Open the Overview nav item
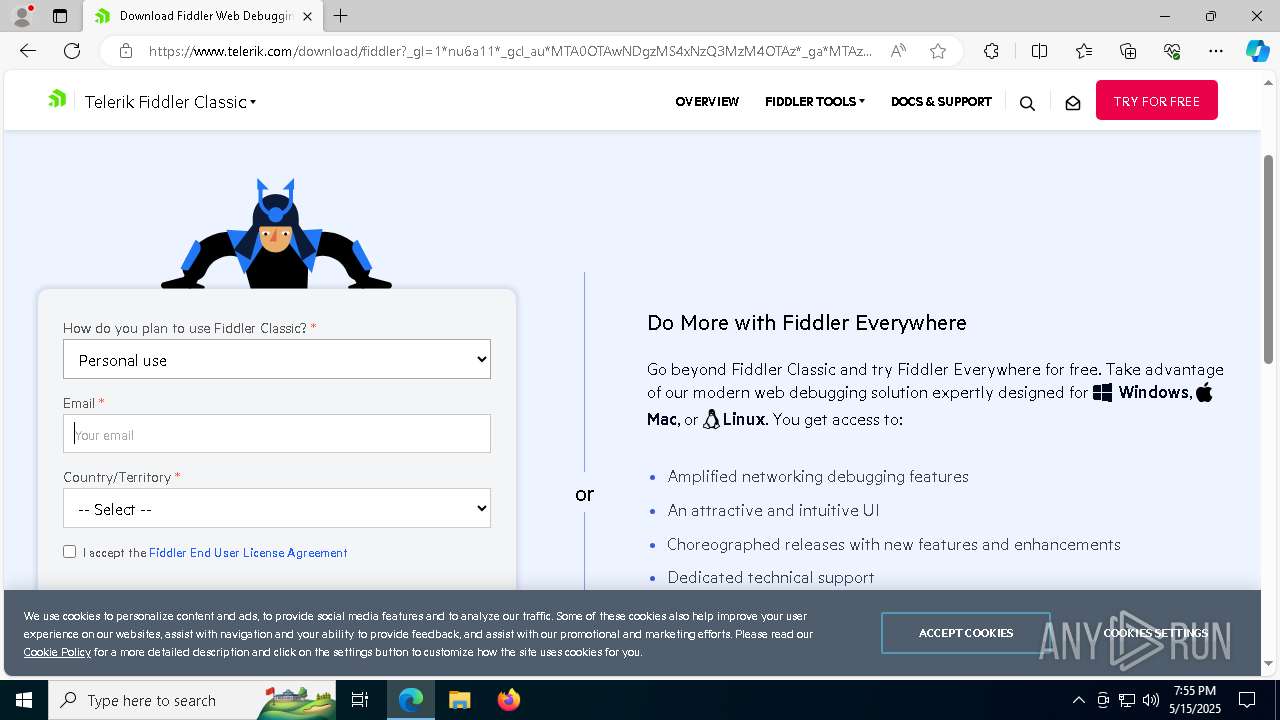The width and height of the screenshot is (1280, 720). [707, 101]
